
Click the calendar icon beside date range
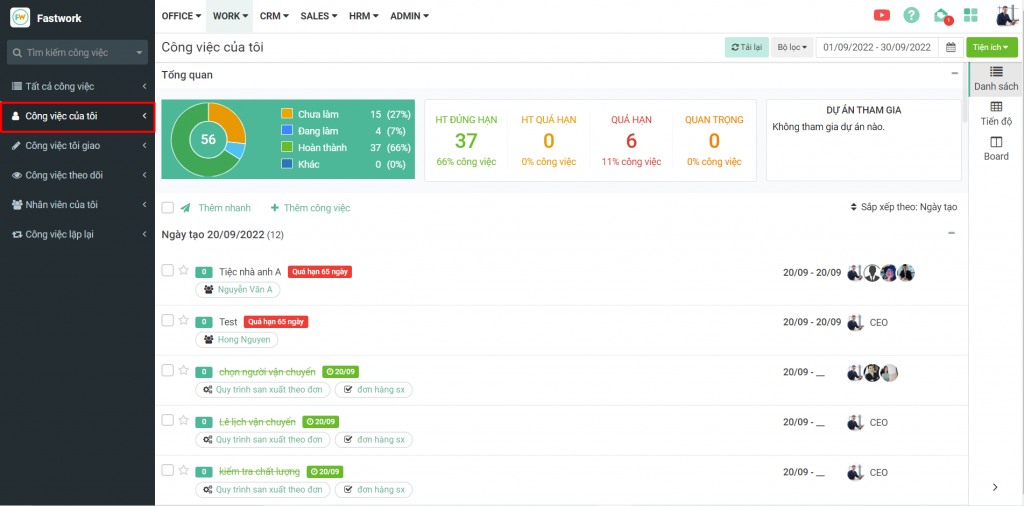pos(951,47)
